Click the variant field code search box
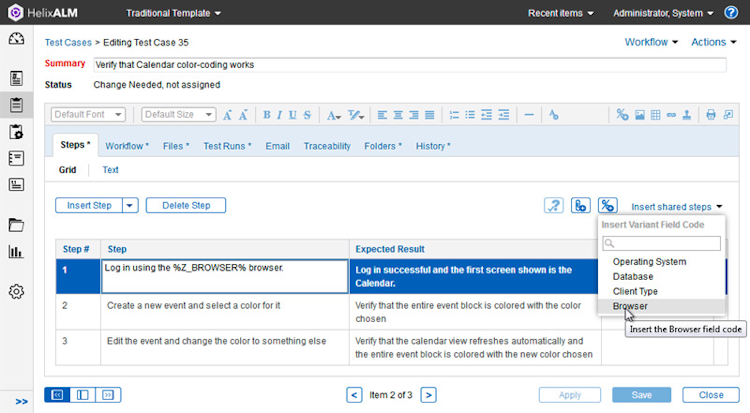750x413 pixels. [662, 243]
